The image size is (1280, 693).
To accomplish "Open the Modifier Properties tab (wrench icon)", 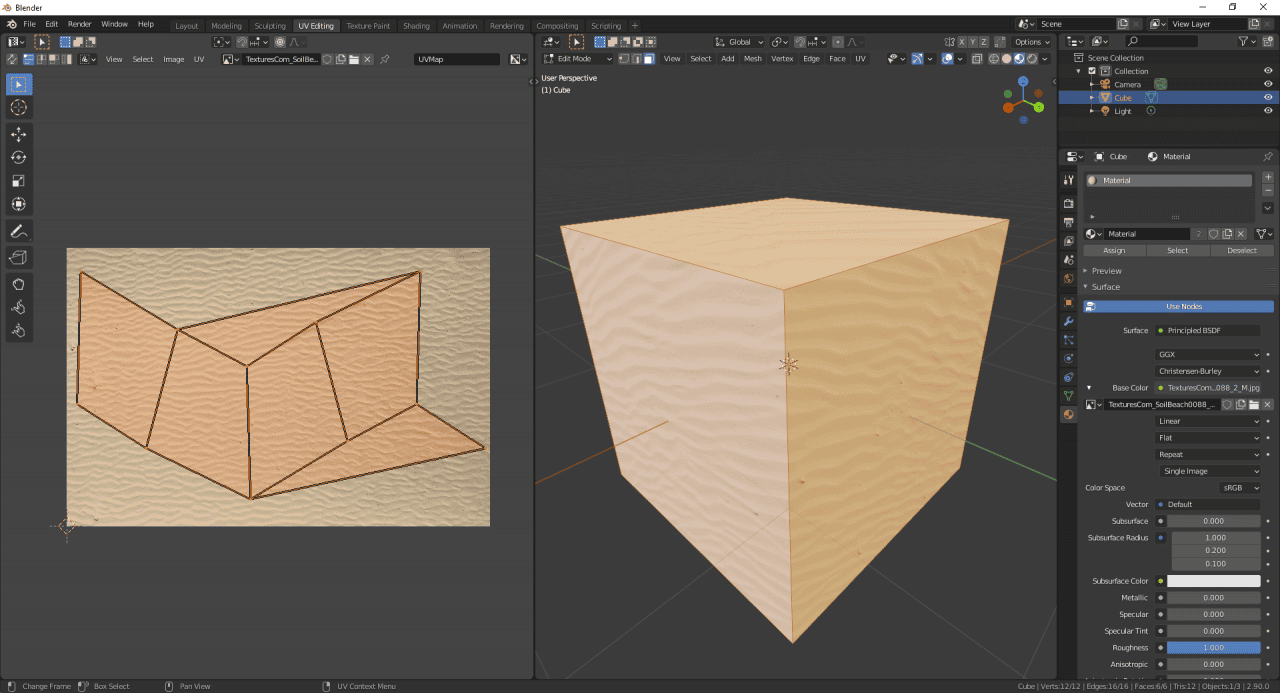I will pyautogui.click(x=1067, y=320).
